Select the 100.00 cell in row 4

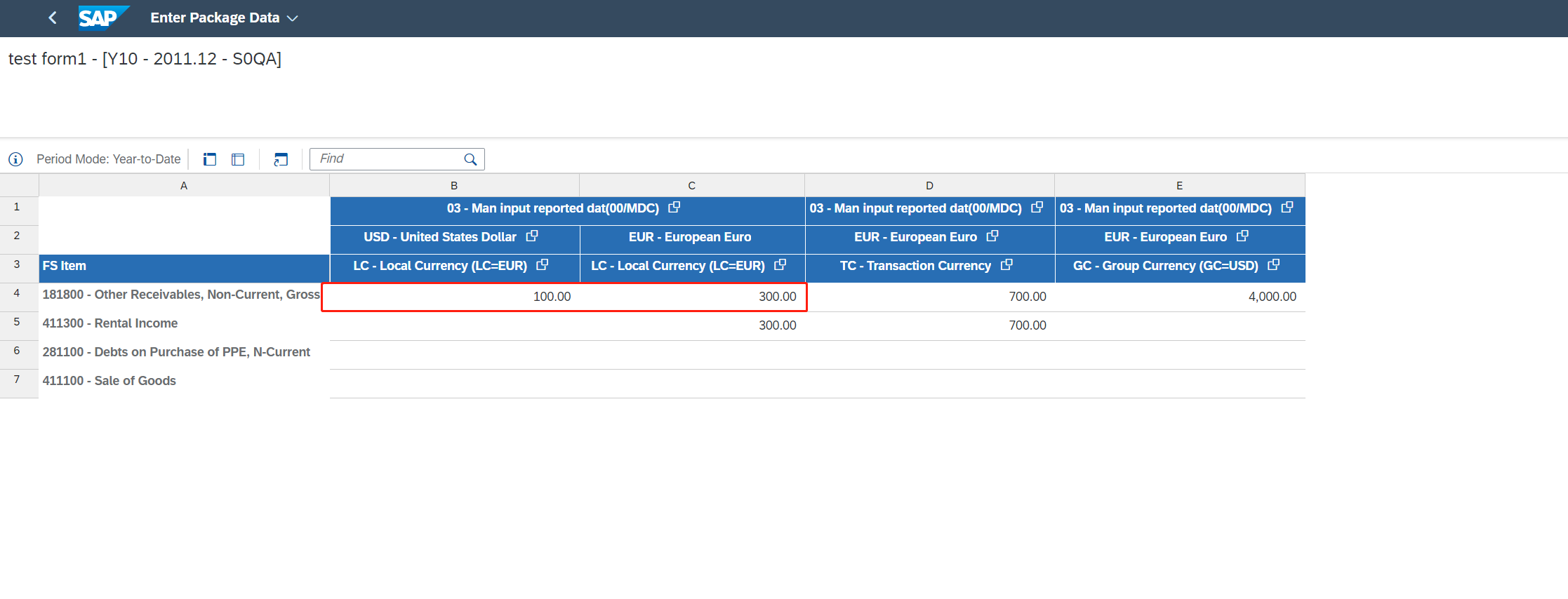(x=454, y=297)
